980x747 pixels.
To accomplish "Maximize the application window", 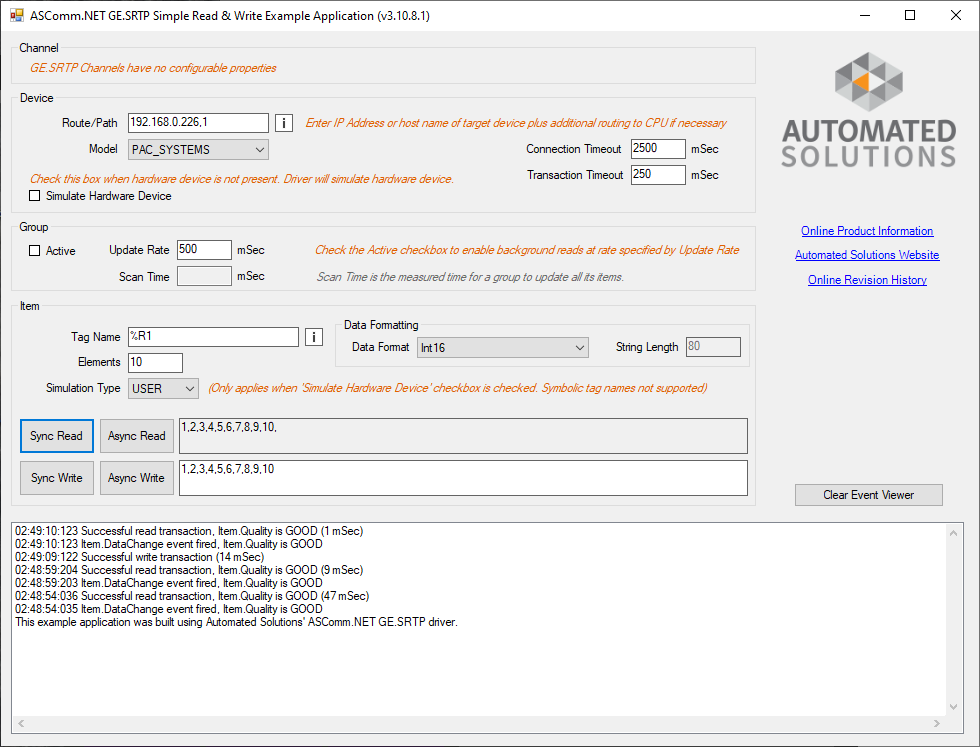I will (910, 16).
